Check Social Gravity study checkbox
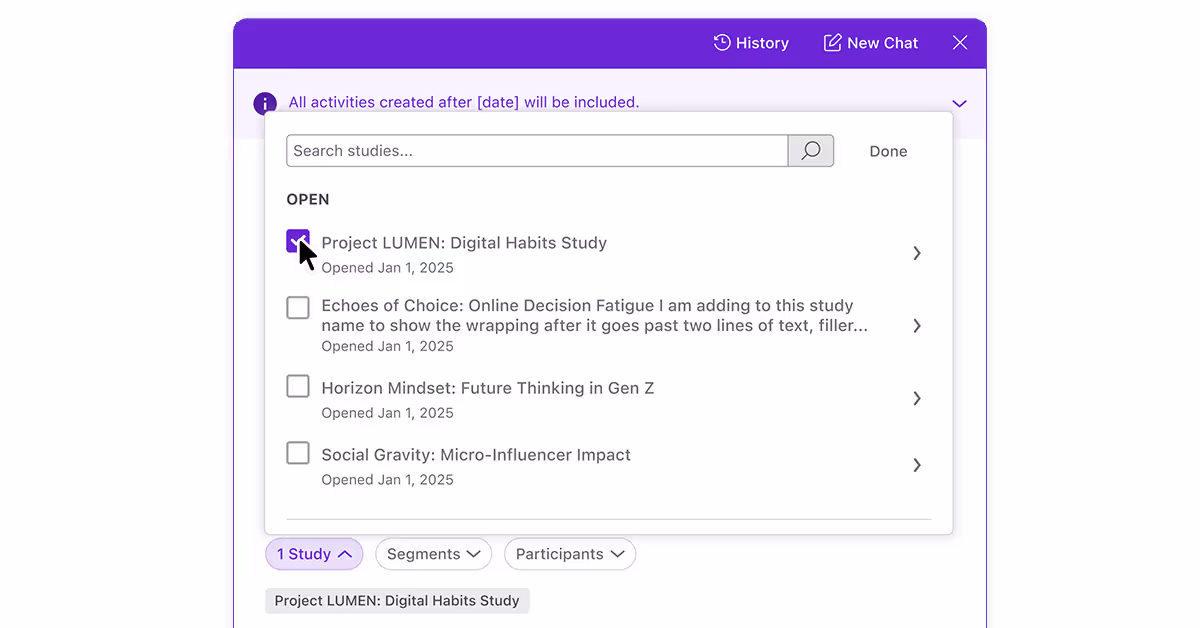This screenshot has height=628, width=1200. [x=298, y=453]
